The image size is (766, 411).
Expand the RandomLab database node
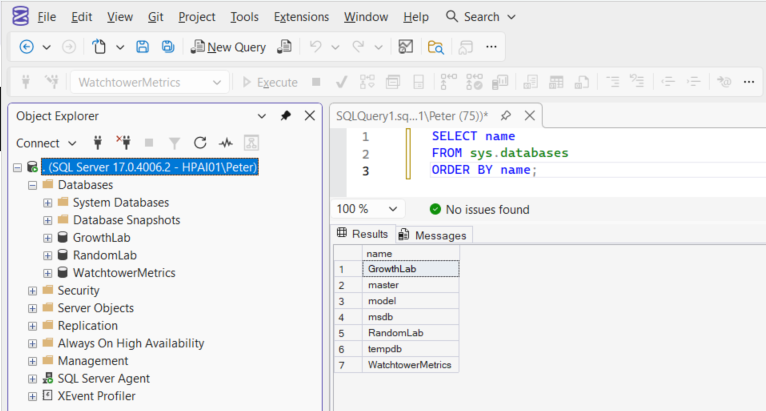click(47, 256)
